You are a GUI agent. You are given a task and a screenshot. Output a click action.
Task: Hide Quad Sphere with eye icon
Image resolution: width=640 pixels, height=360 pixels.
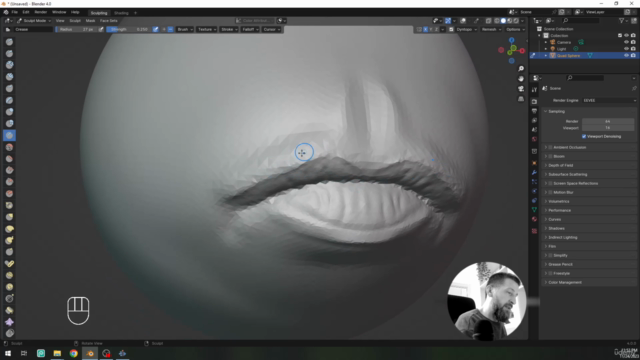[626, 55]
